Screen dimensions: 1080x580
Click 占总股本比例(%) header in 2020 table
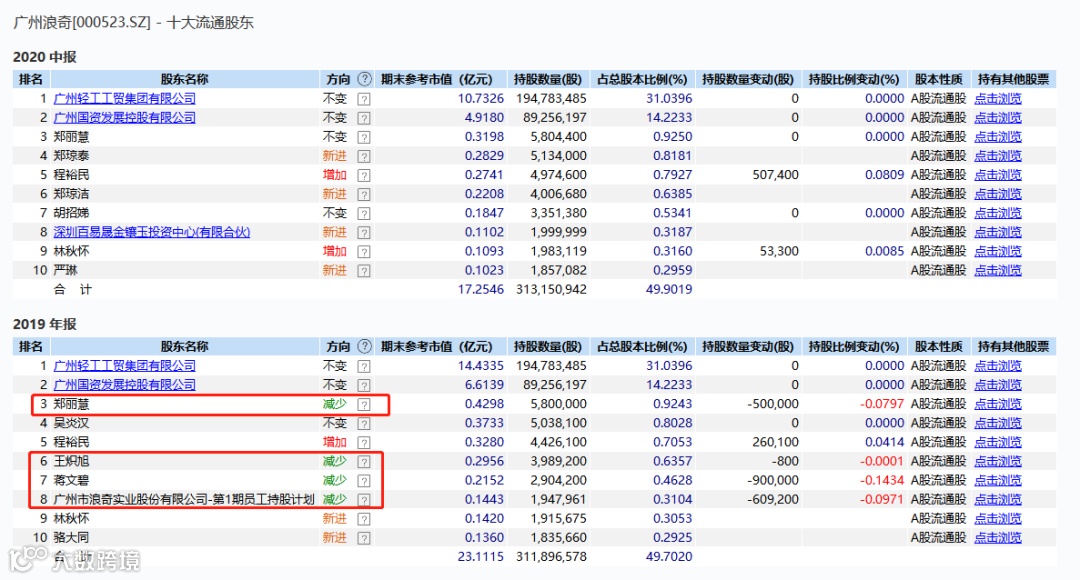click(643, 79)
